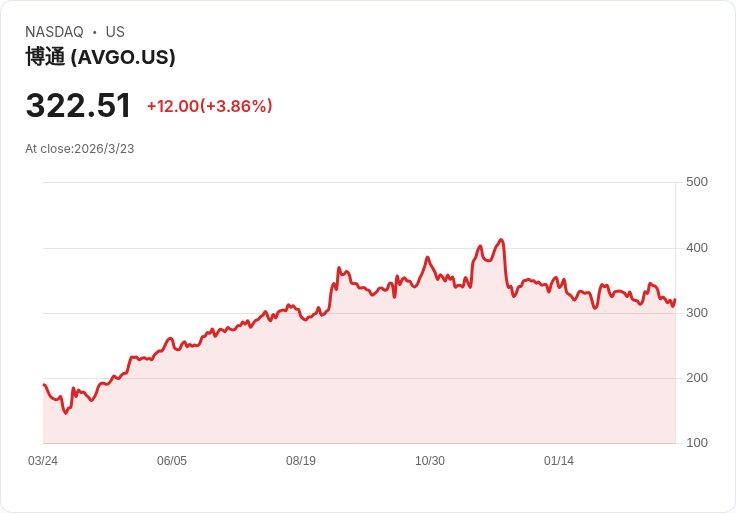Click the At close date text
736x513 pixels.
[79, 149]
